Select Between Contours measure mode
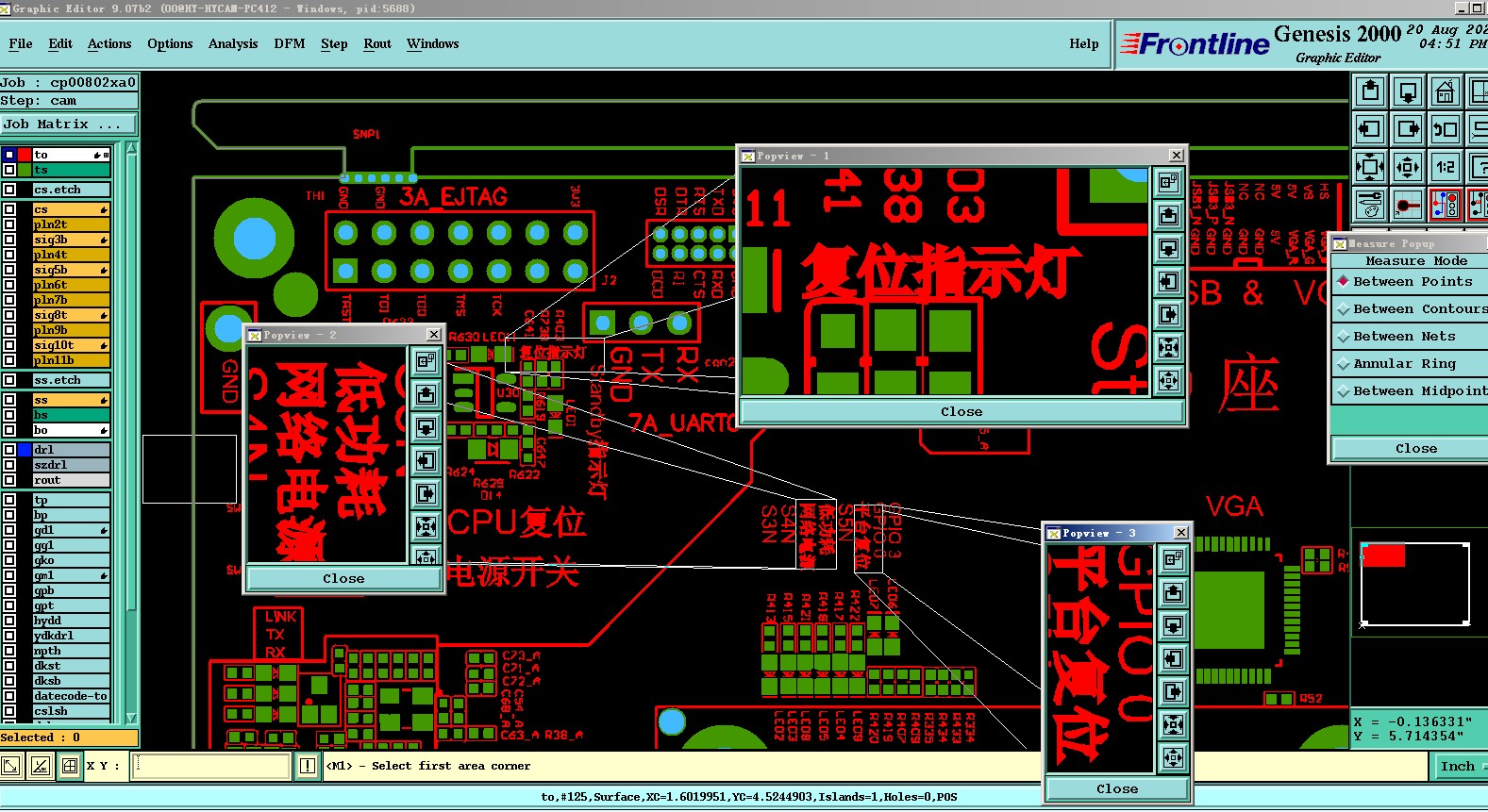Viewport: 1488px width, 812px height. click(x=1412, y=308)
